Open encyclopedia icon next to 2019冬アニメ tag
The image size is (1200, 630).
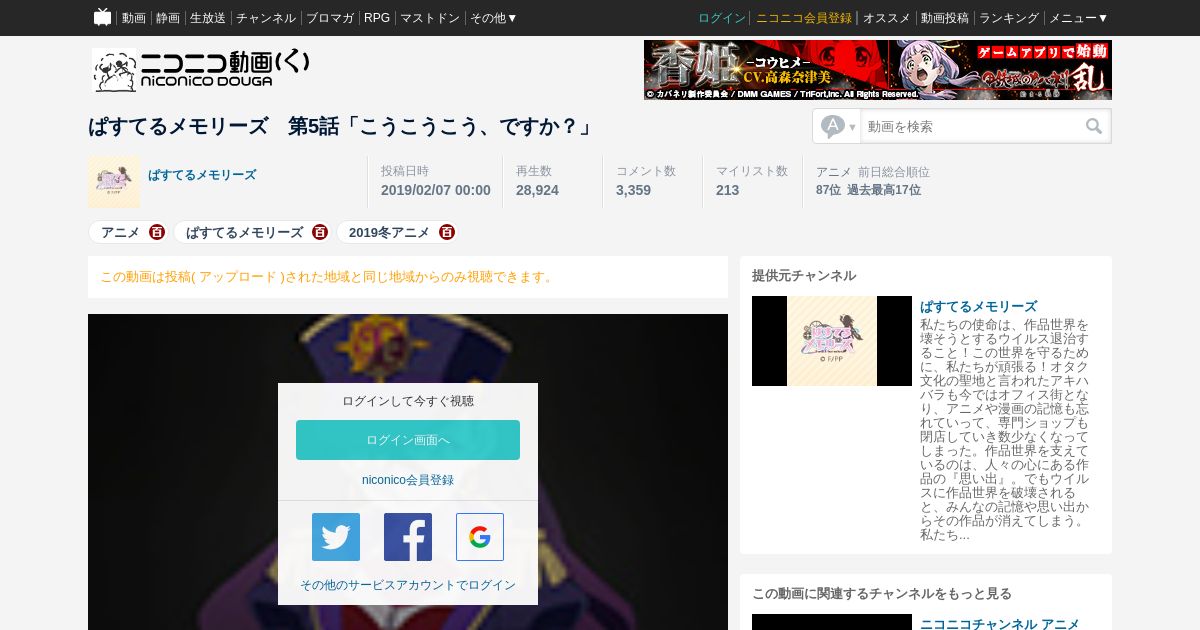[447, 232]
